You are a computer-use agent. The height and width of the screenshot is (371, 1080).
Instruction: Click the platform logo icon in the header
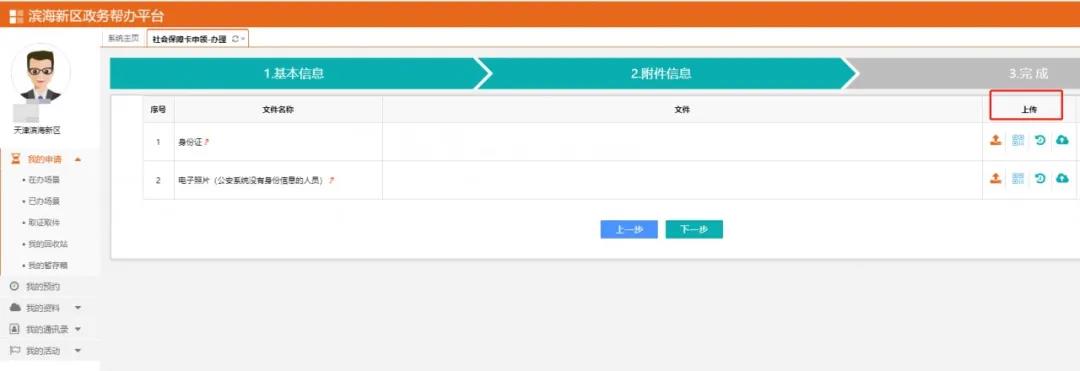tap(16, 17)
